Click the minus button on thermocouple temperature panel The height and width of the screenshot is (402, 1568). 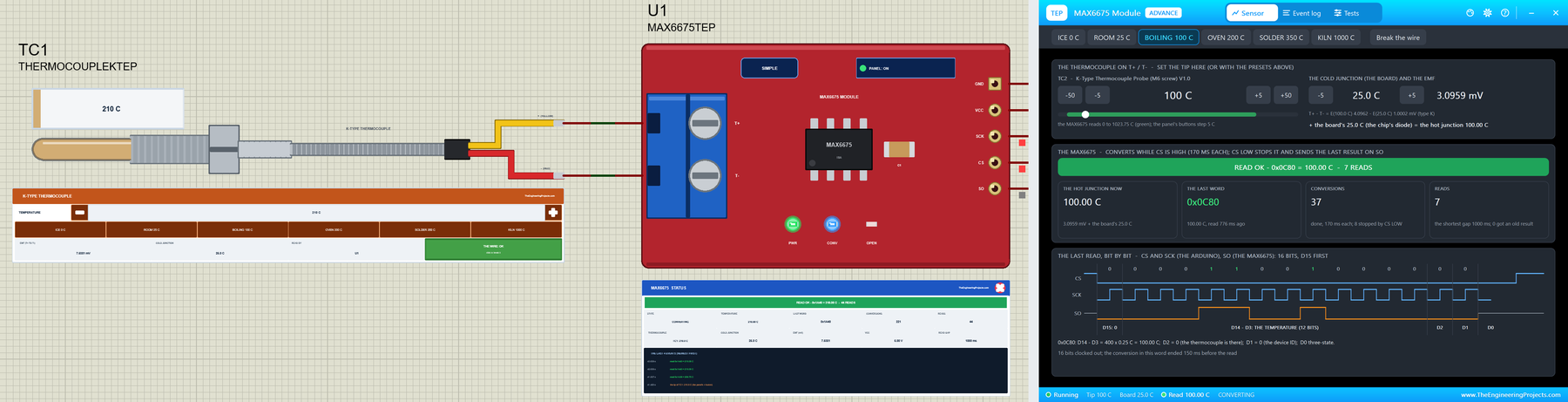point(79,212)
